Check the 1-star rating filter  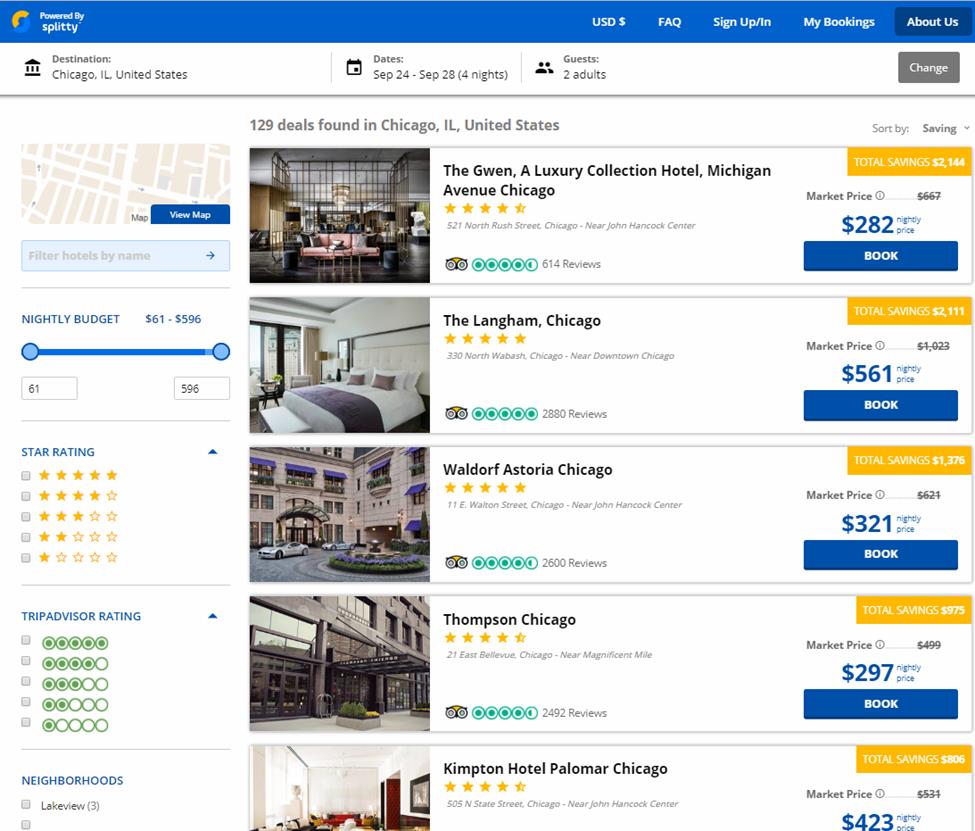tap(26, 558)
